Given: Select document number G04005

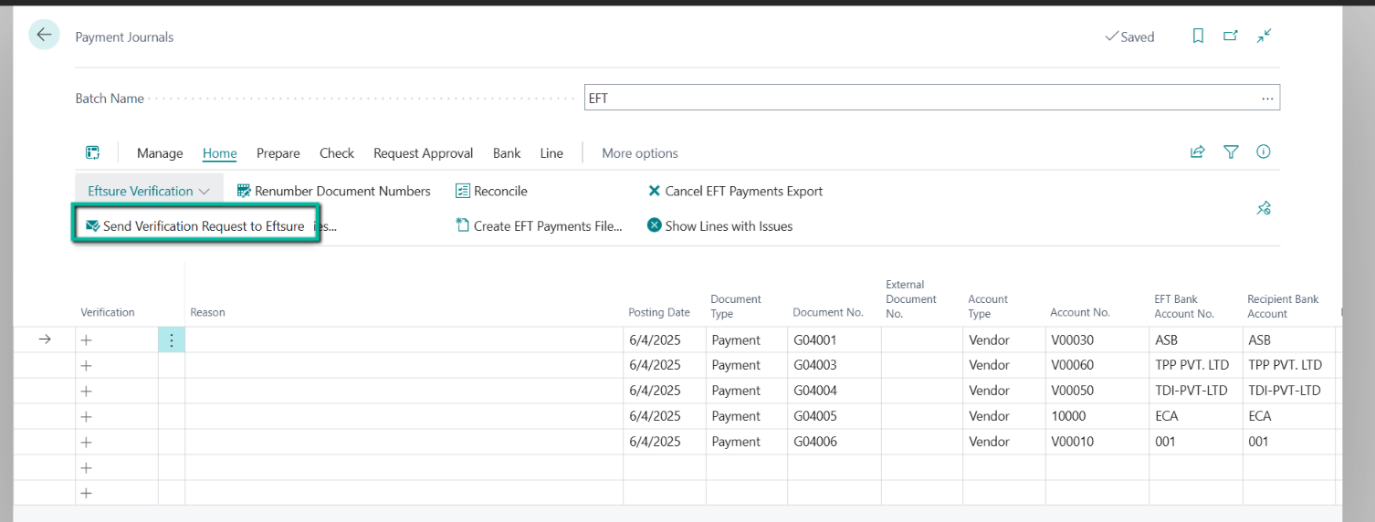Looking at the screenshot, I should click(814, 416).
